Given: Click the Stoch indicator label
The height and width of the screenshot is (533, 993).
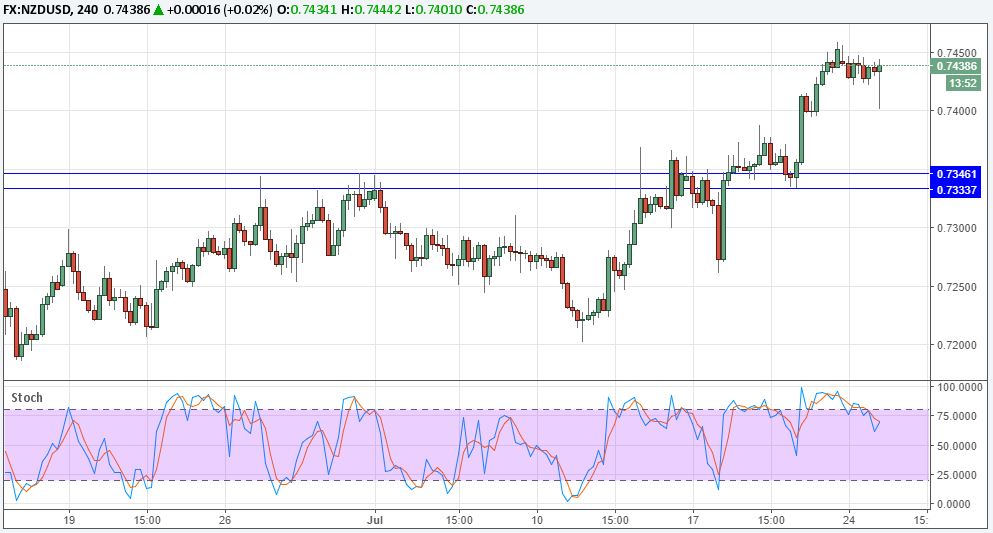Looking at the screenshot, I should [x=27, y=398].
